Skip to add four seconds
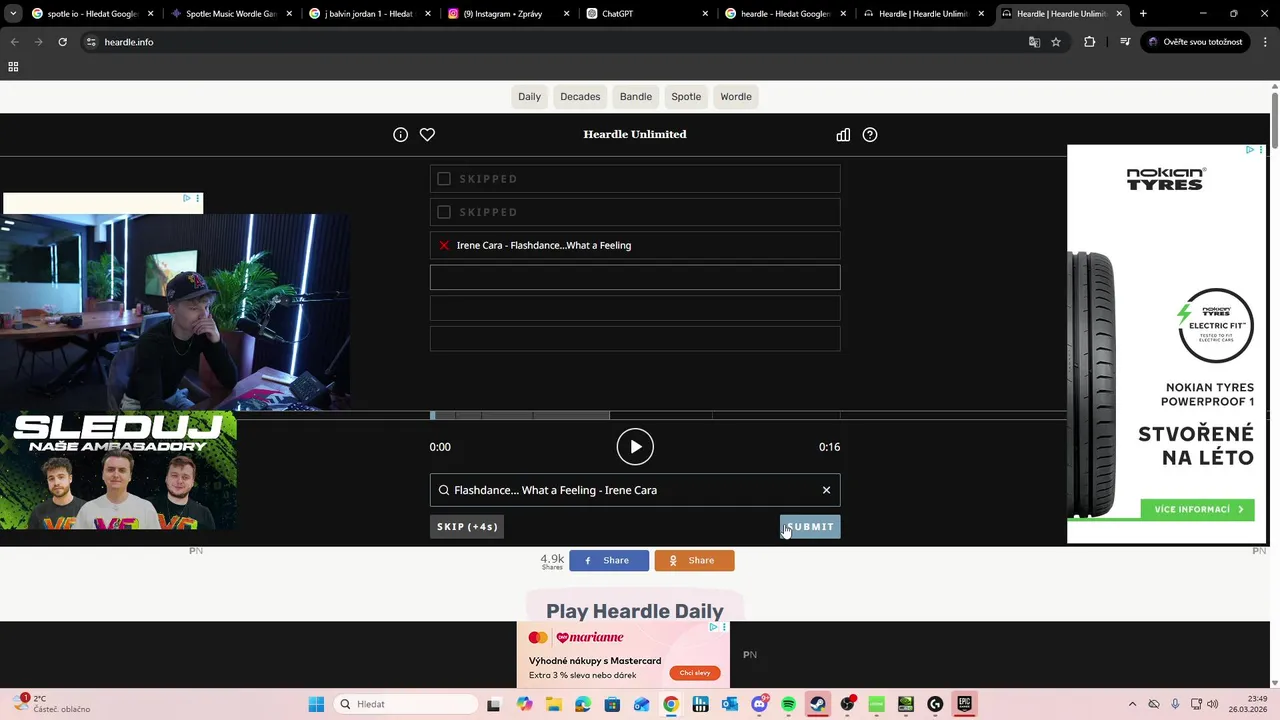 (x=467, y=527)
